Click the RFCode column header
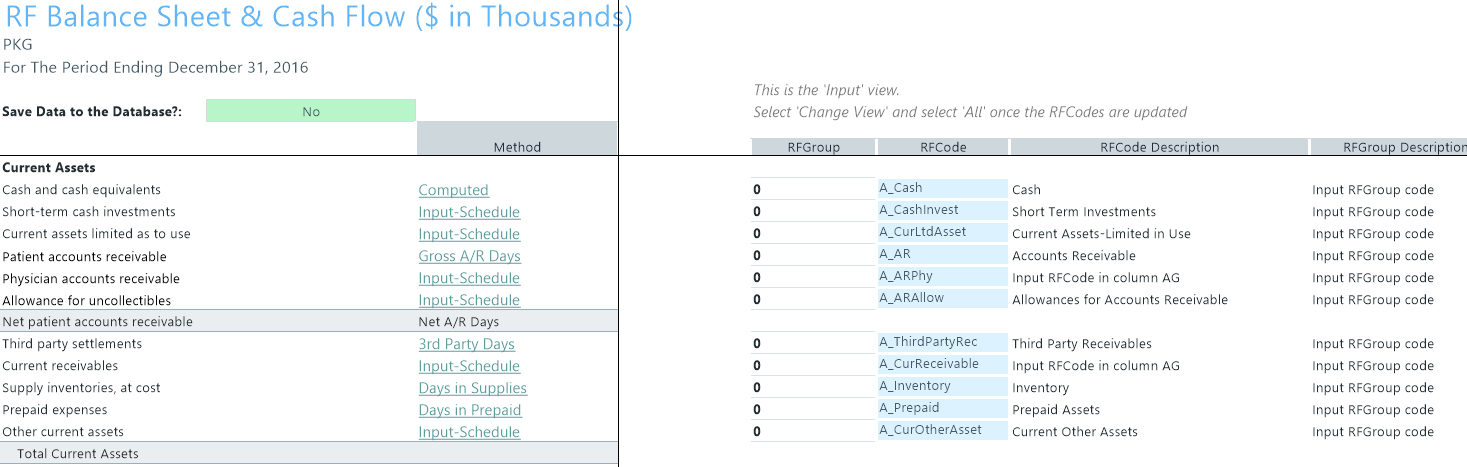 [x=943, y=147]
